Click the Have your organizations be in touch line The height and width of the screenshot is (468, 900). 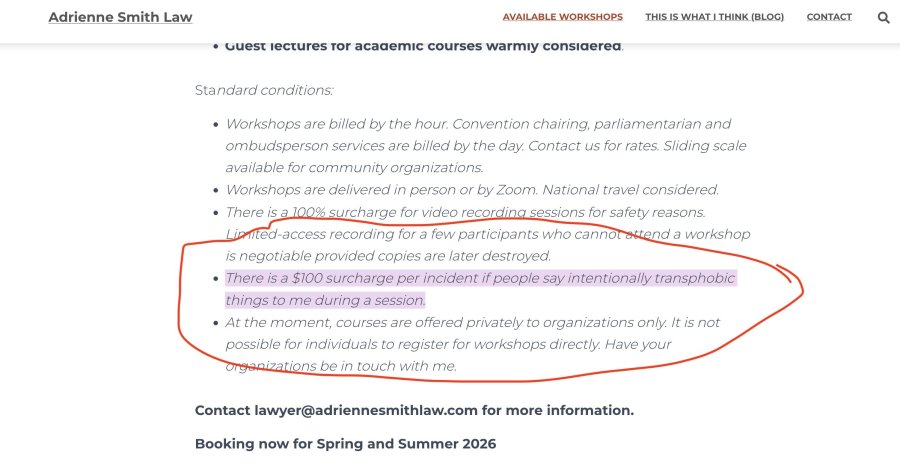tap(448, 355)
